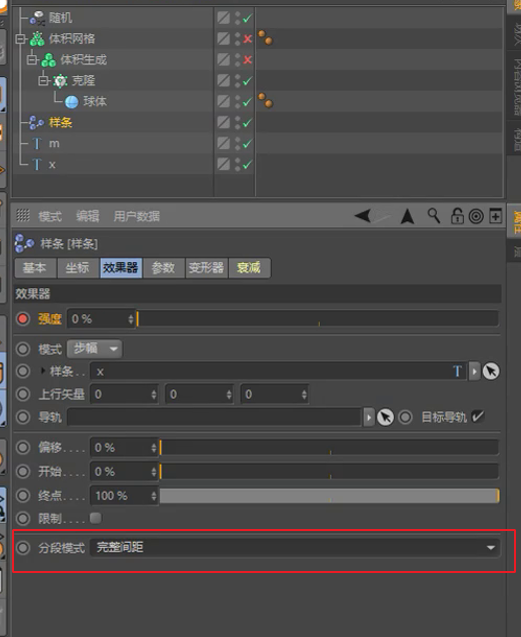Click the 体积网格 volume mesher icon
521x637 pixels.
tap(37, 39)
